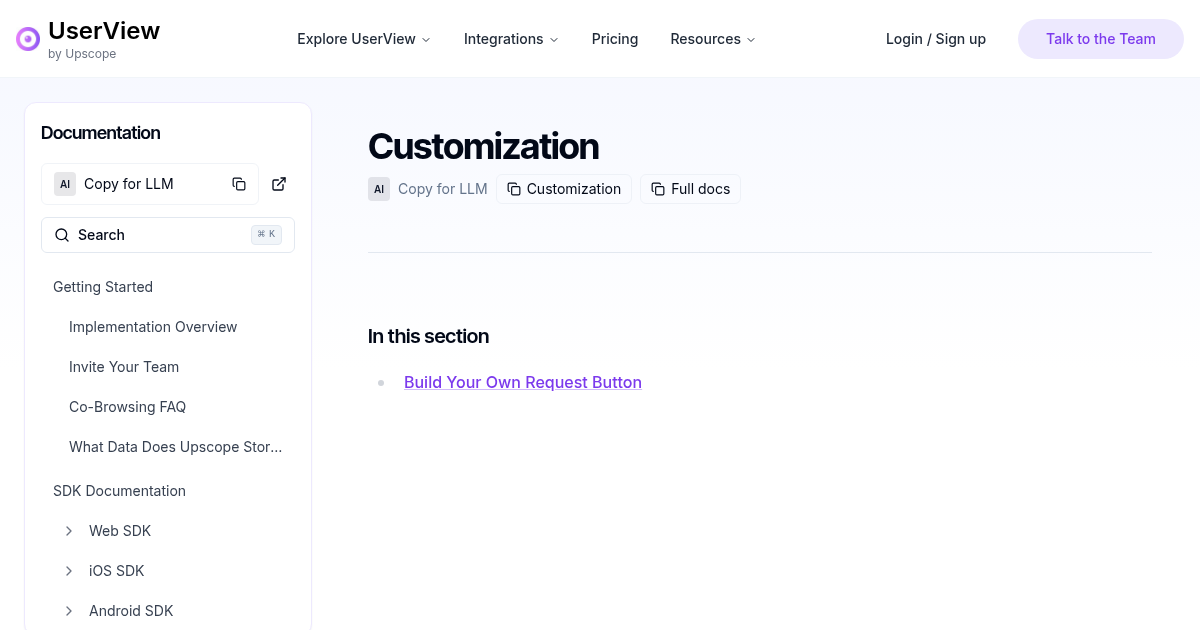Click the Documentation sidebar title

tap(100, 133)
